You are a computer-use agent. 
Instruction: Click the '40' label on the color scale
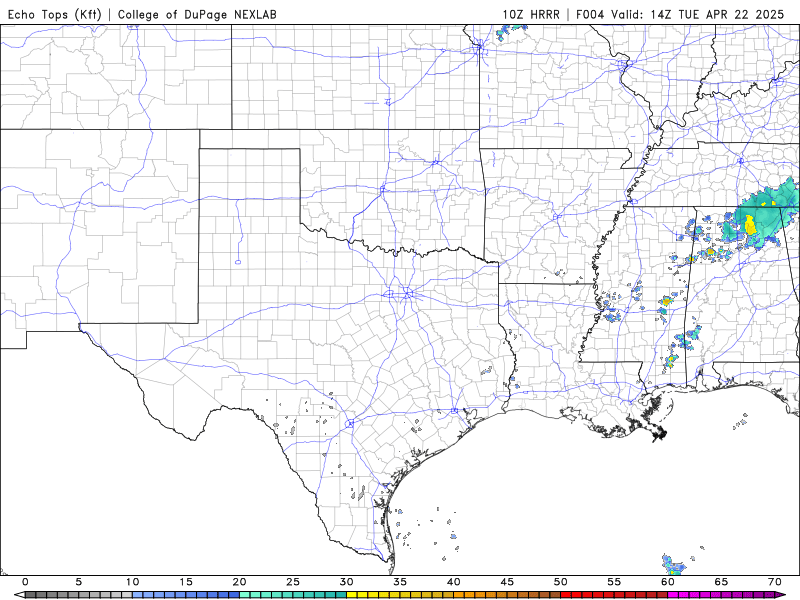(x=454, y=582)
